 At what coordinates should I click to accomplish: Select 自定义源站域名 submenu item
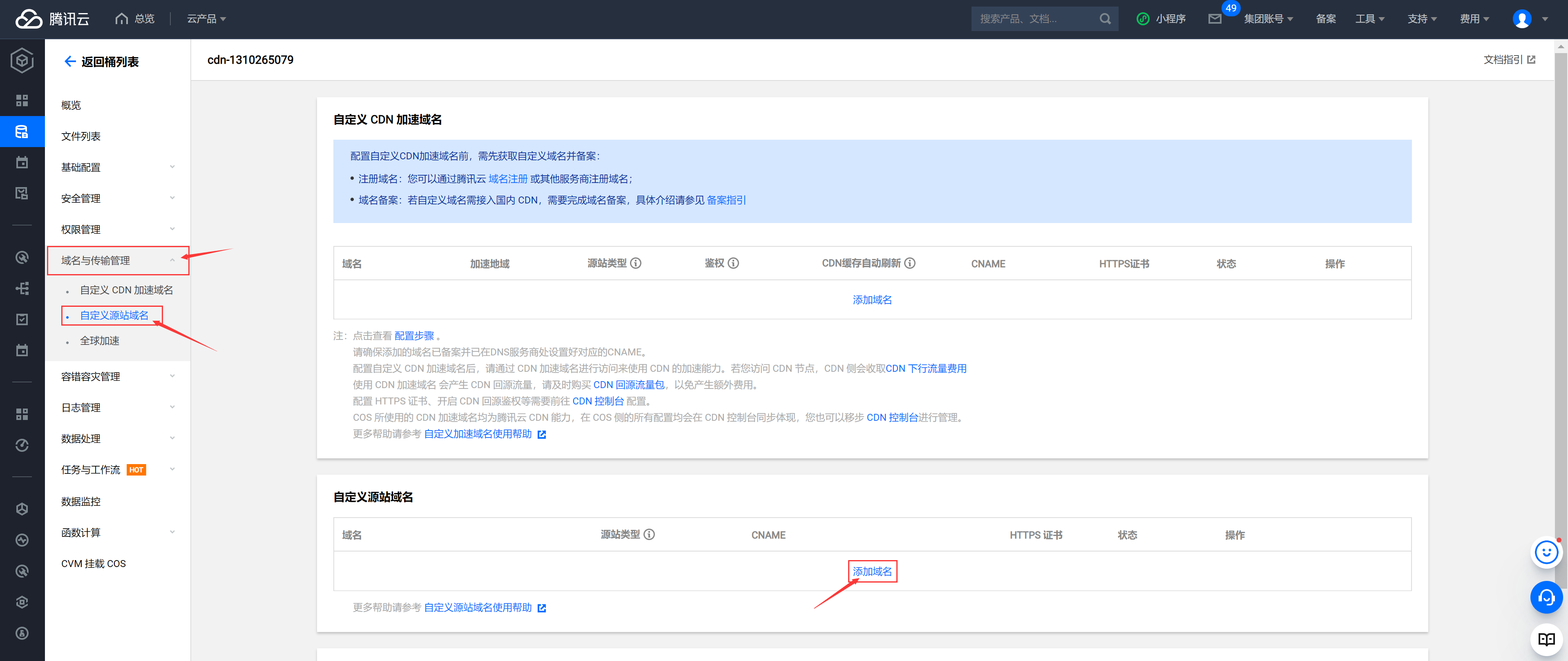click(x=114, y=315)
